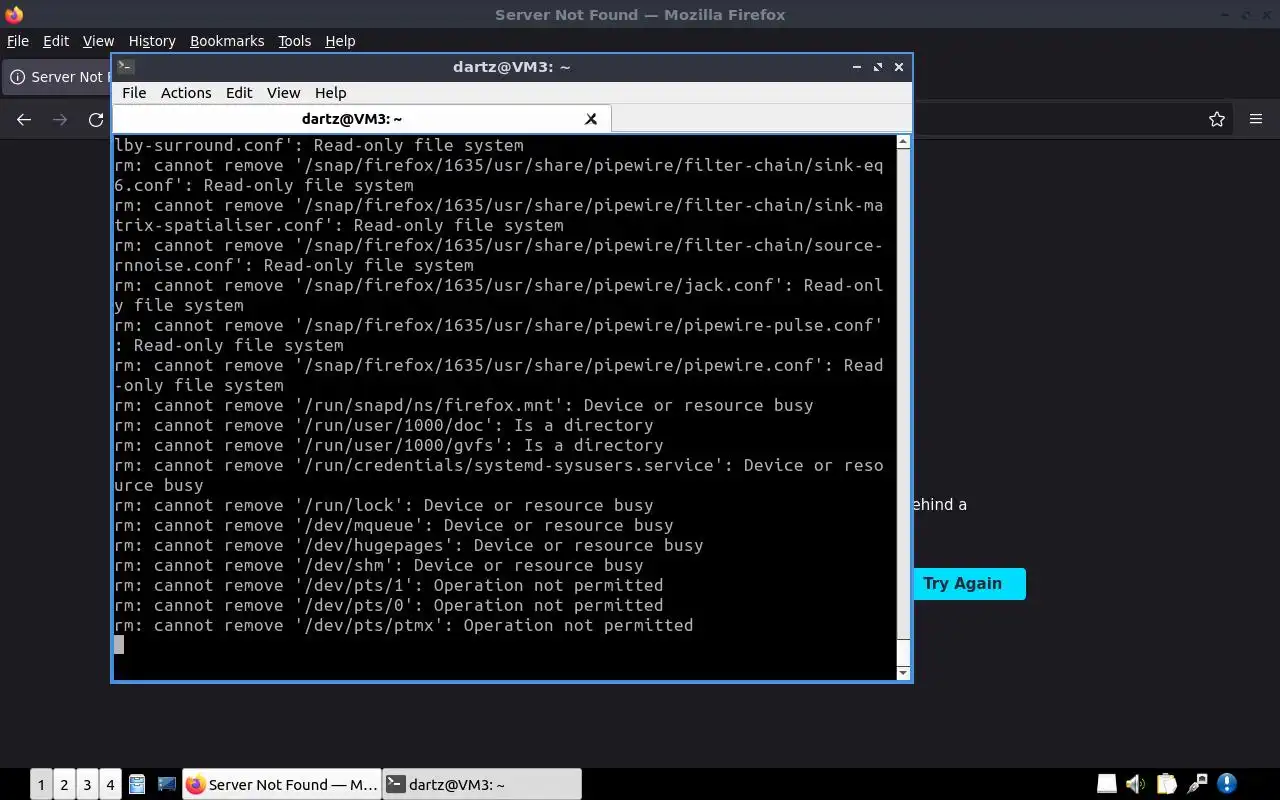Open the network connection tray icon
Image resolution: width=1280 pixels, height=800 pixels.
[x=1196, y=784]
